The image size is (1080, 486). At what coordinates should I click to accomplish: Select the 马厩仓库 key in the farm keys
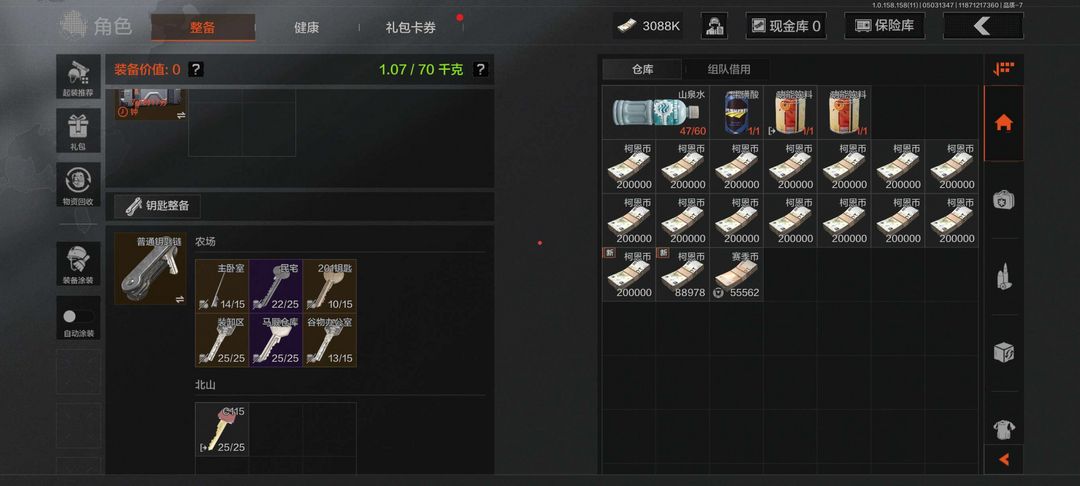tap(276, 341)
